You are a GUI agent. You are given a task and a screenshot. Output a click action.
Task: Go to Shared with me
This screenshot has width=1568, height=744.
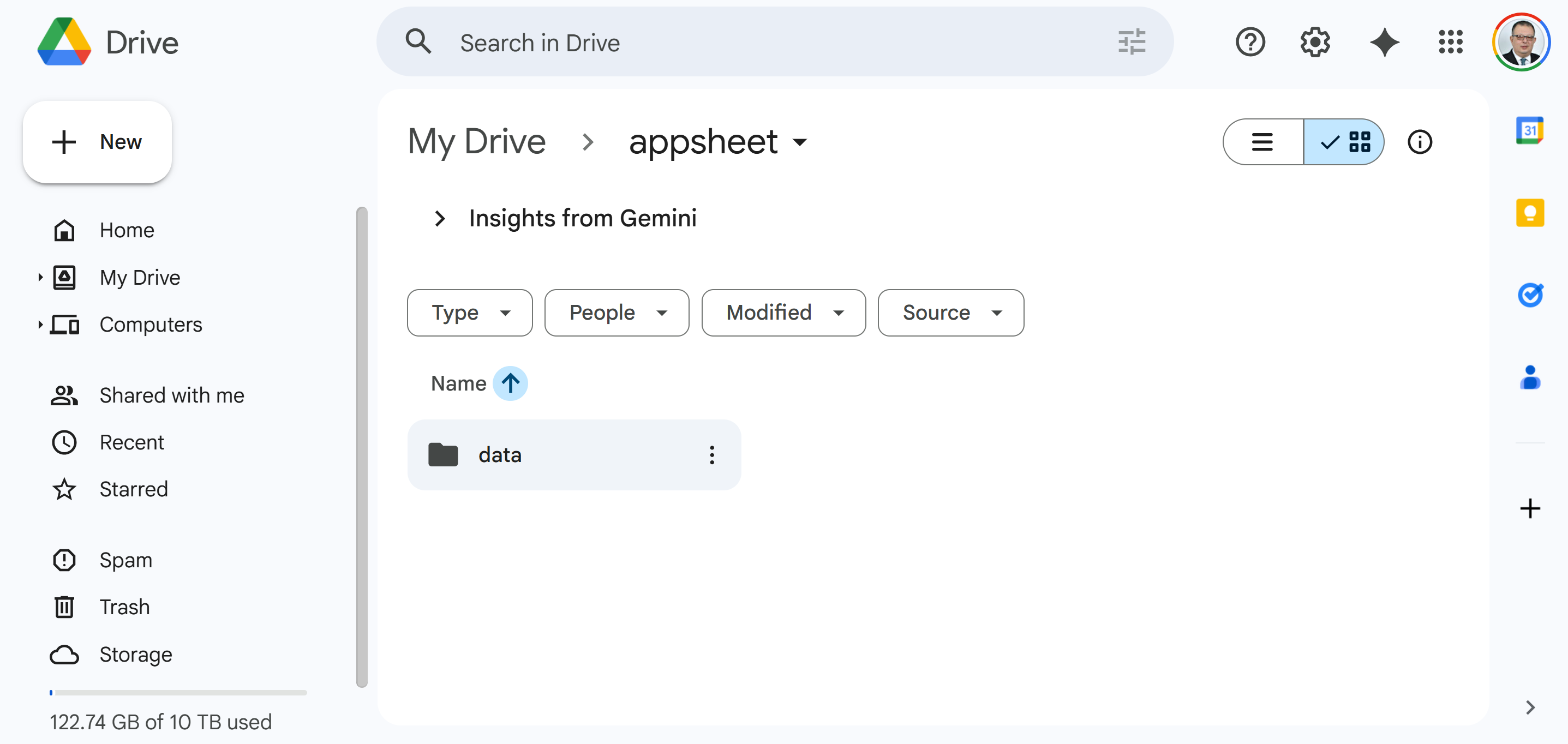tap(172, 395)
